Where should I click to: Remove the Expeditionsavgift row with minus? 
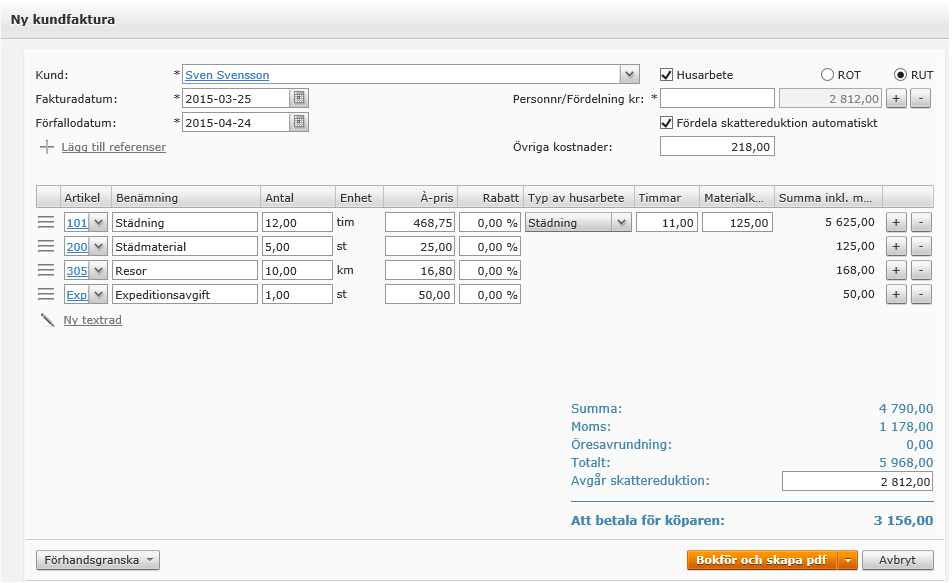coord(920,294)
